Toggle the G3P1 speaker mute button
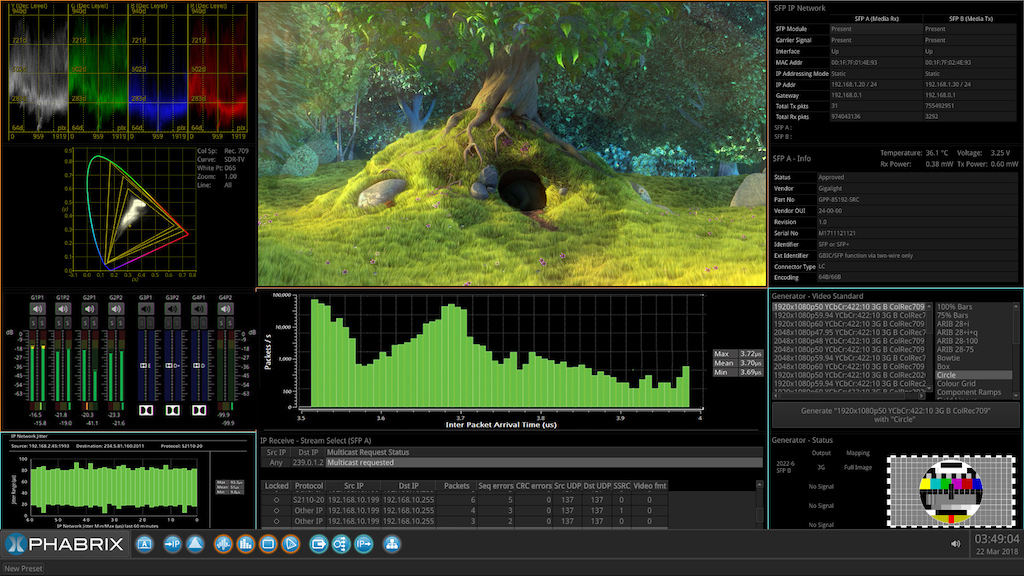1024x576 pixels. 146,309
